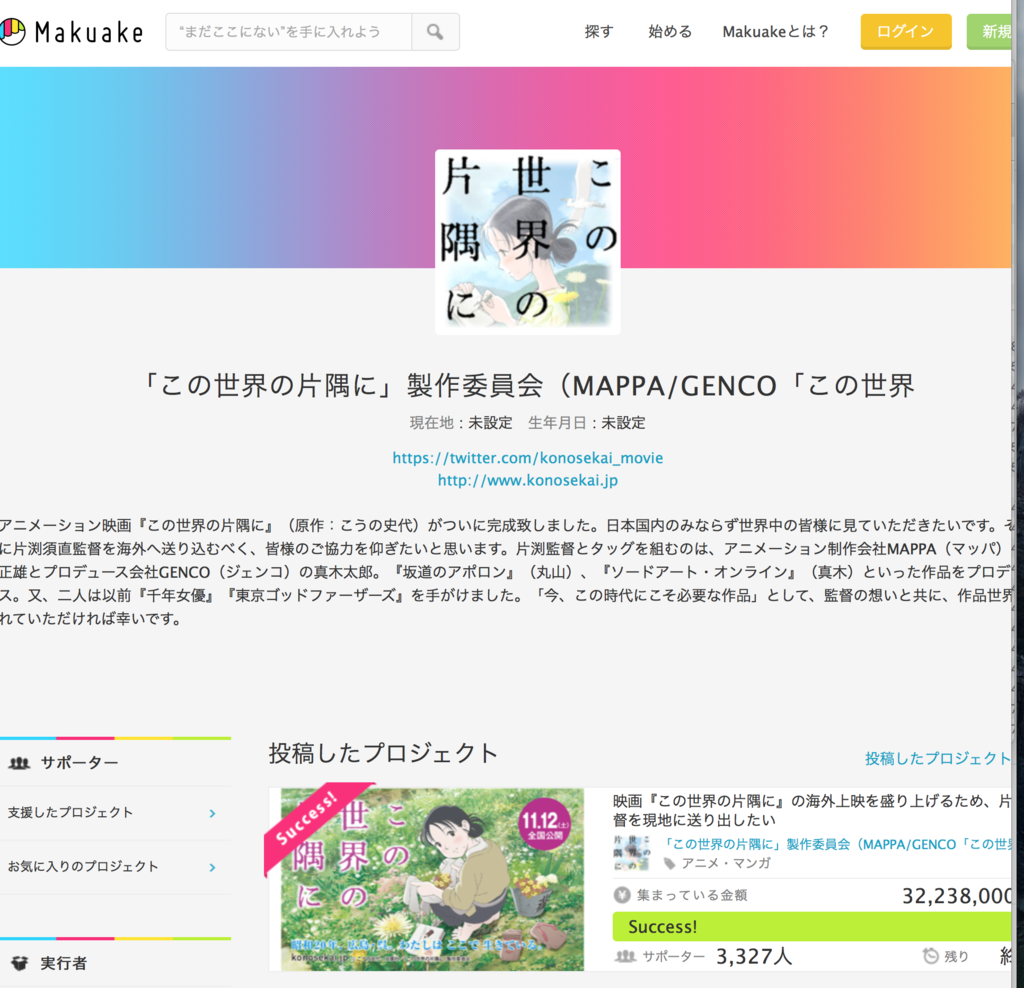
Task: Open the Twitter konosekai_movie link
Action: [528, 458]
